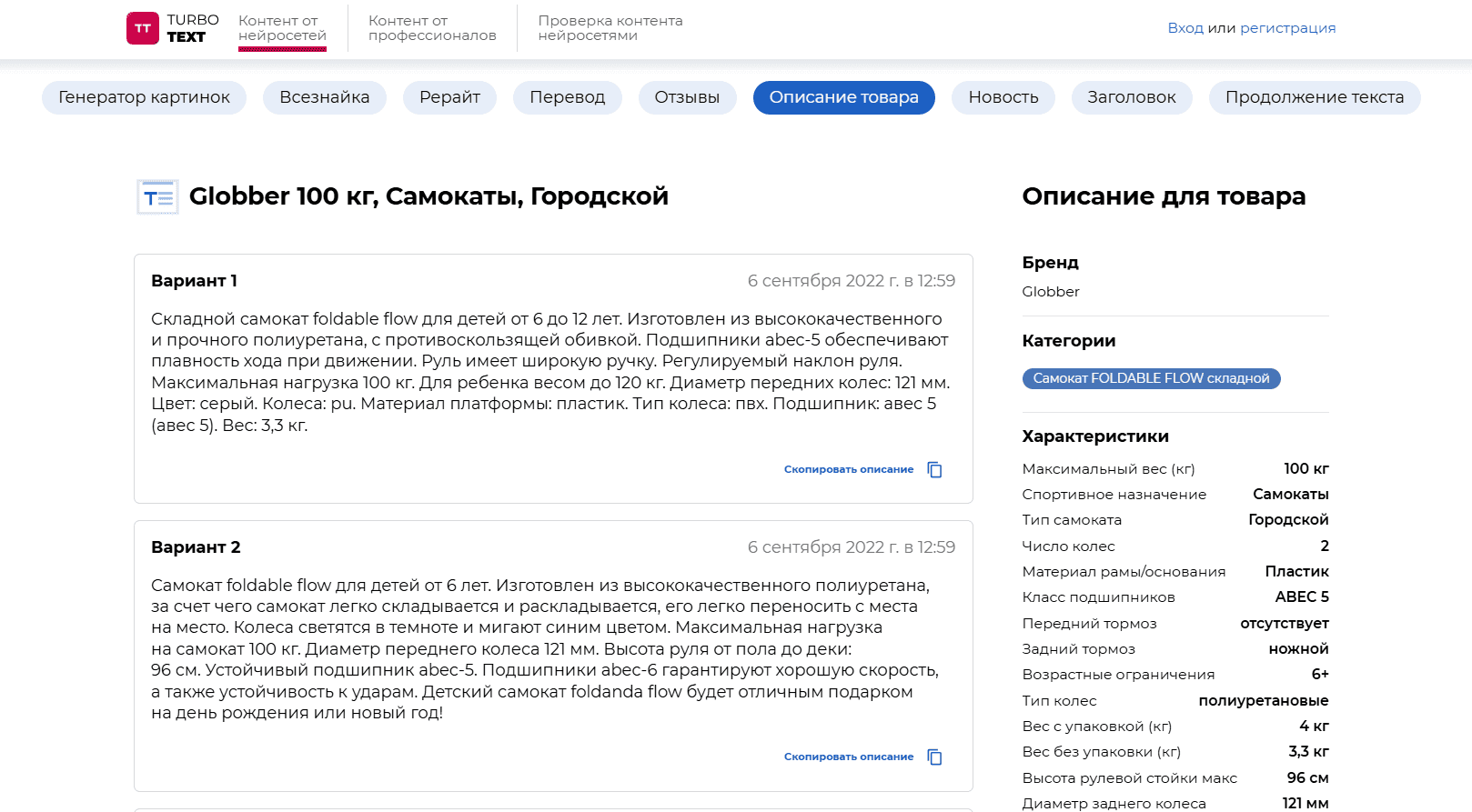The width and height of the screenshot is (1472, 812).
Task: Click Скопировать описание in Вариант 1
Action: click(849, 469)
